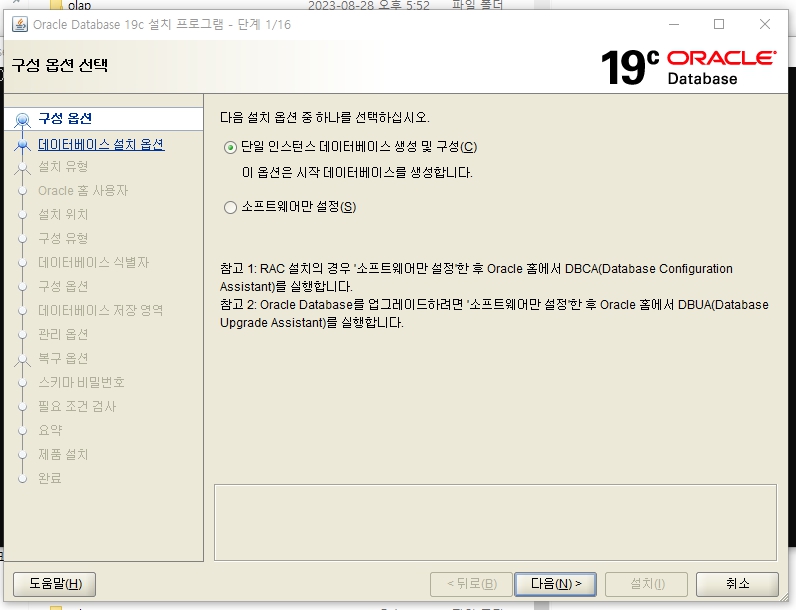
Task: Maximize the Oracle installer window
Action: coord(719,24)
